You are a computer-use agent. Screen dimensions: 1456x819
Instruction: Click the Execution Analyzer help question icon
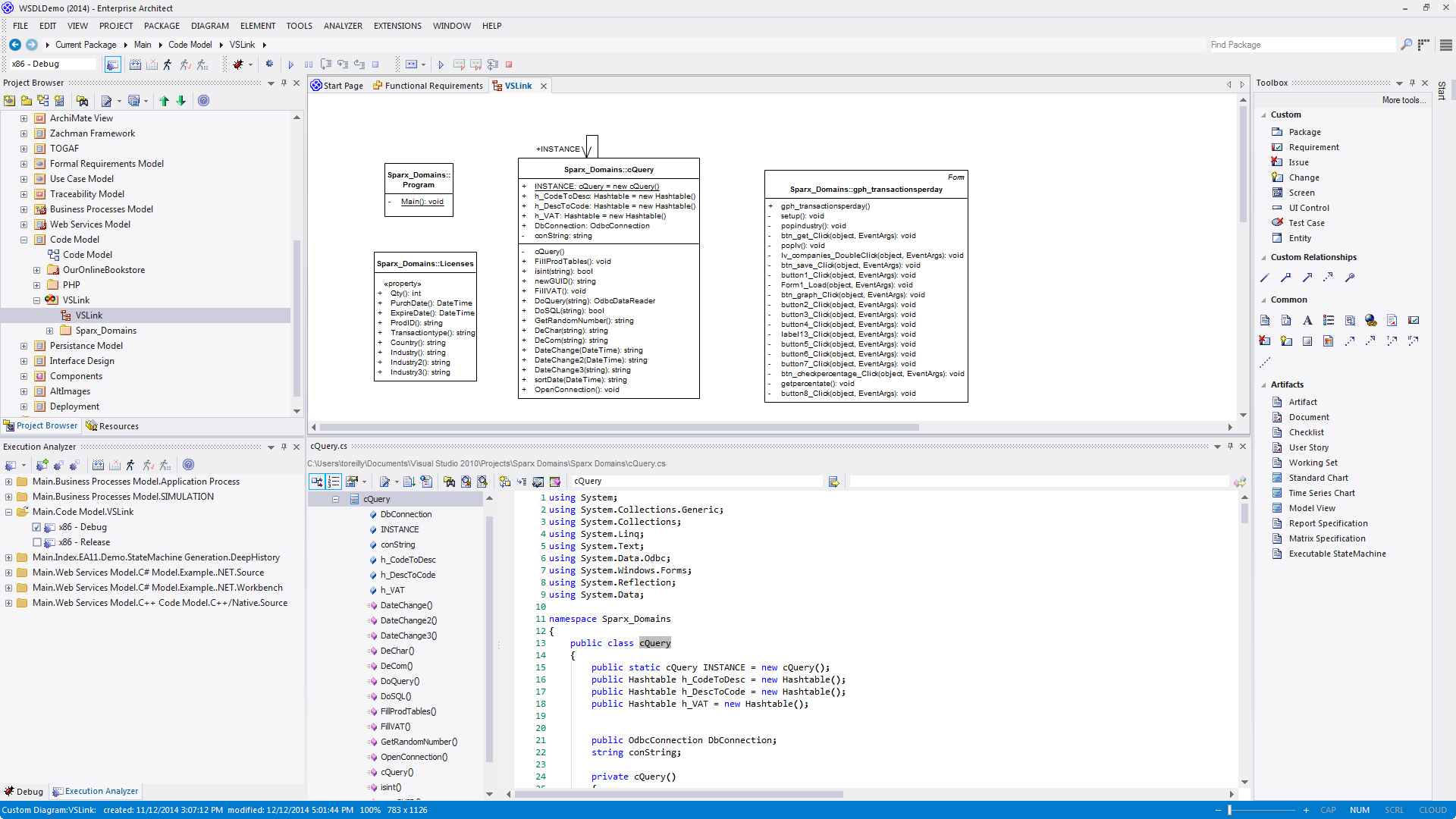(x=189, y=465)
